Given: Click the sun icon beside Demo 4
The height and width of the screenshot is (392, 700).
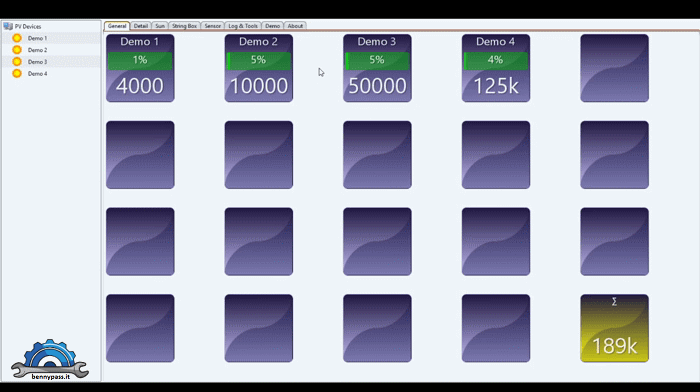Looking at the screenshot, I should coord(17,74).
